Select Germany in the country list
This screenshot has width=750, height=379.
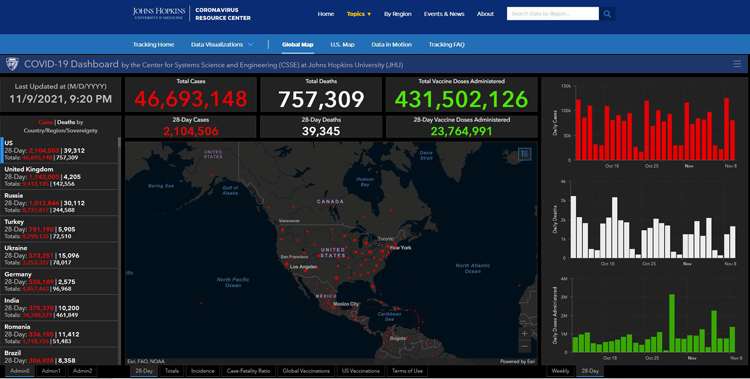(59, 282)
